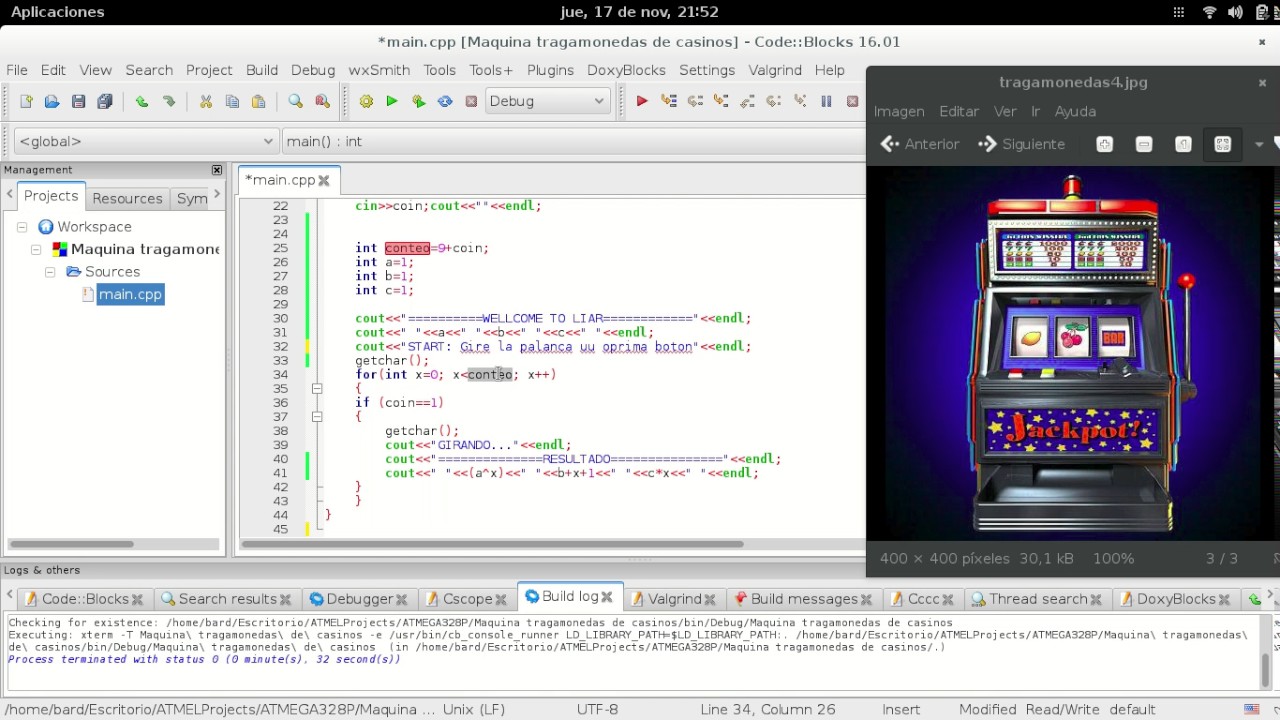Image resolution: width=1280 pixels, height=720 pixels.
Task: Click the Paste clipboard icon
Action: [258, 101]
